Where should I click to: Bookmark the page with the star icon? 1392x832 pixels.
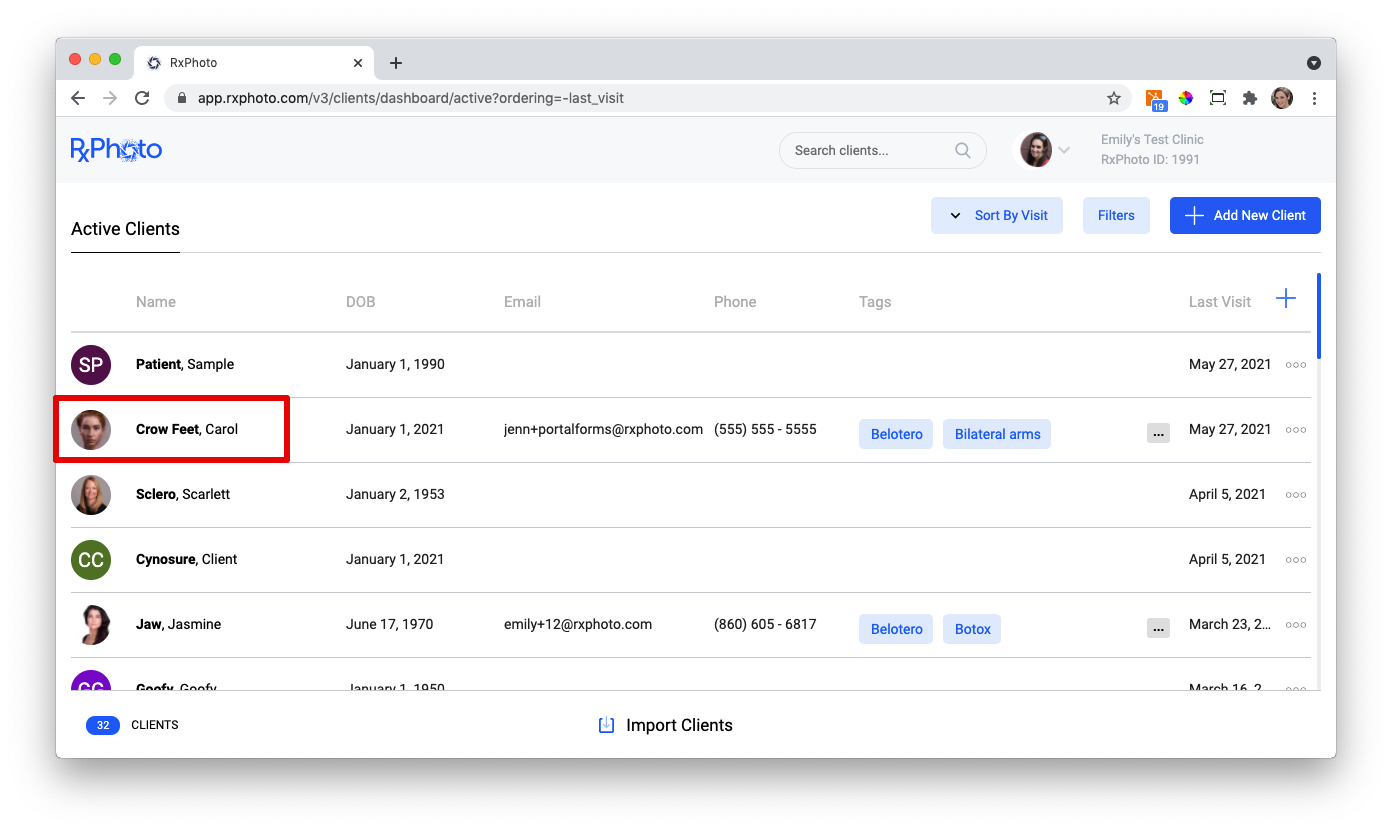tap(1113, 98)
